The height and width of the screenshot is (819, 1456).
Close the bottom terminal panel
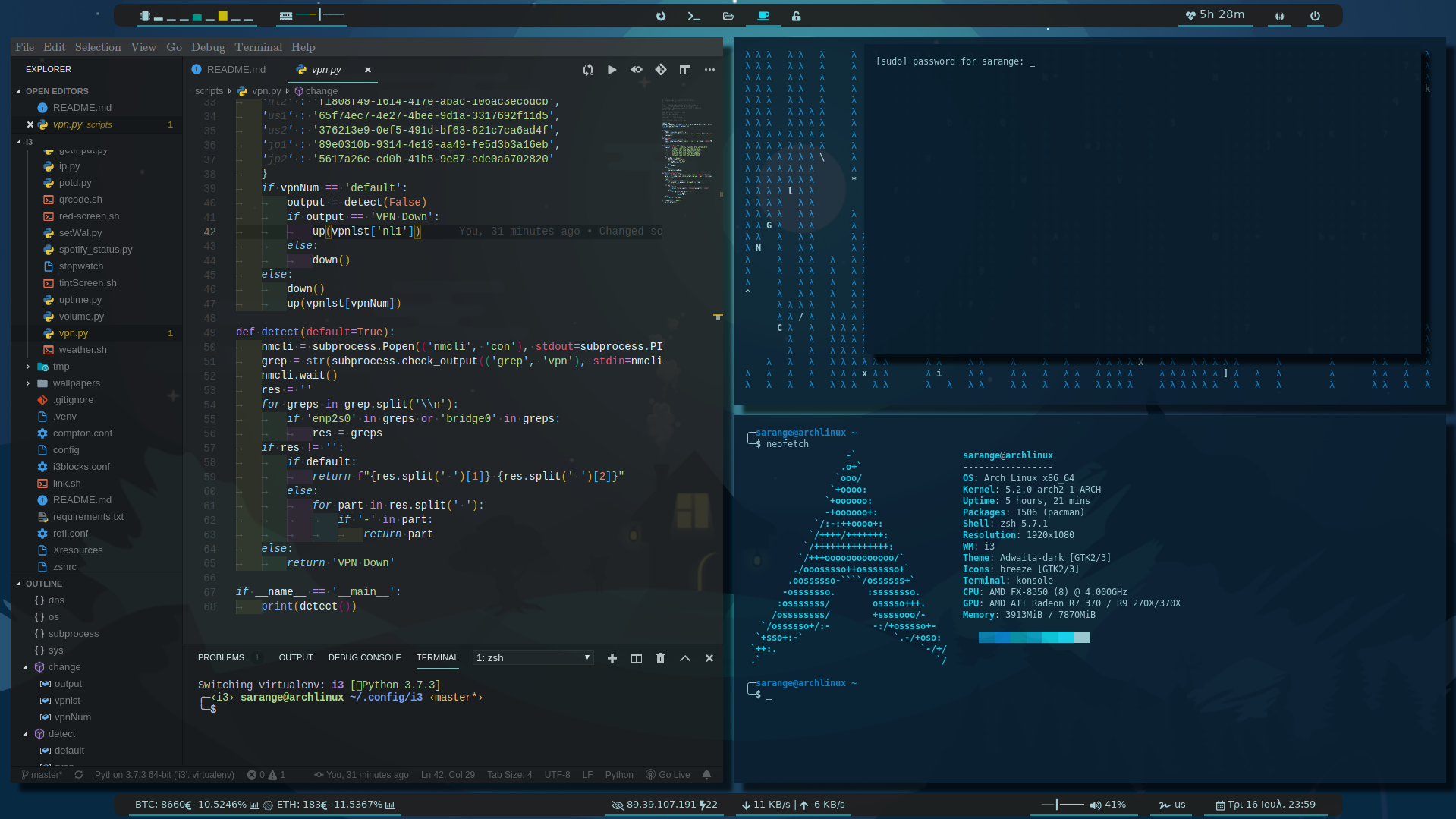(709, 658)
